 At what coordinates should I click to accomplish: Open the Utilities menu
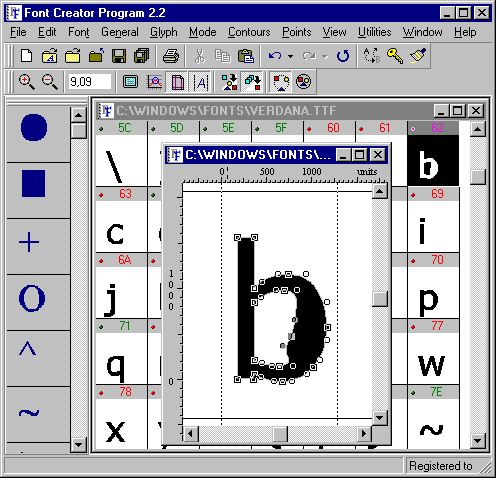[x=375, y=32]
